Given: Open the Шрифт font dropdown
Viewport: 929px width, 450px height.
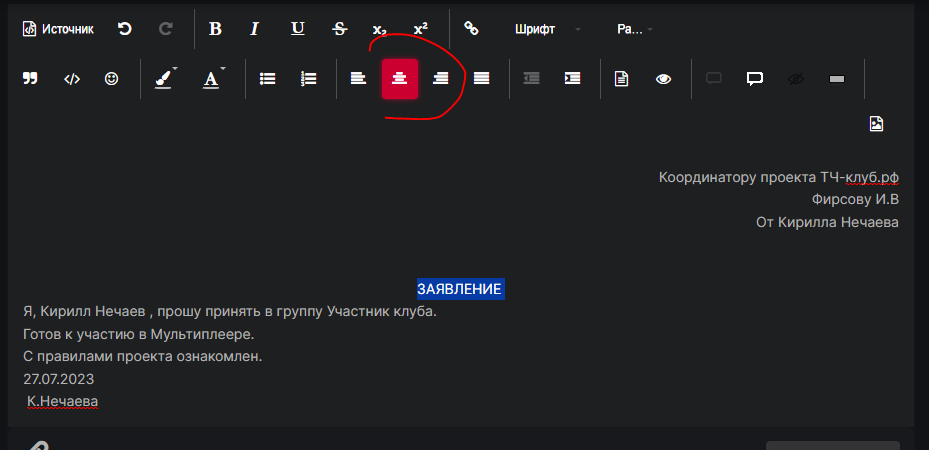Looking at the screenshot, I should (x=546, y=29).
